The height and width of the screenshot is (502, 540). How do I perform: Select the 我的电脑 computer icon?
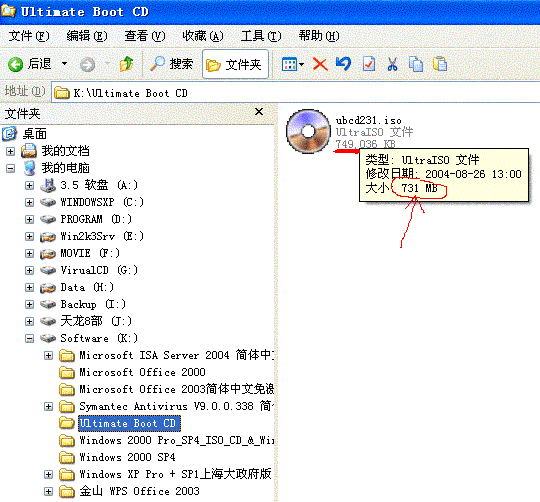30,168
